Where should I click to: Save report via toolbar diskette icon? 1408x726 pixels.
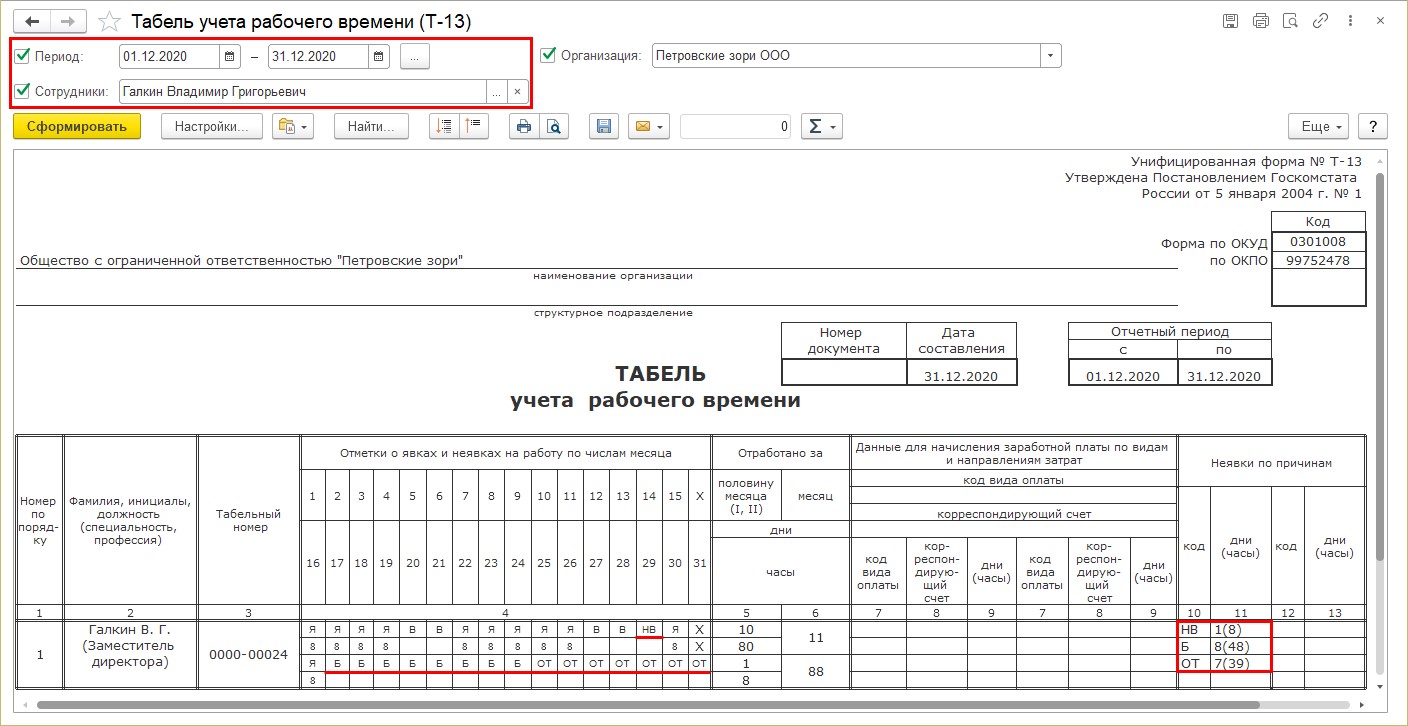[603, 126]
